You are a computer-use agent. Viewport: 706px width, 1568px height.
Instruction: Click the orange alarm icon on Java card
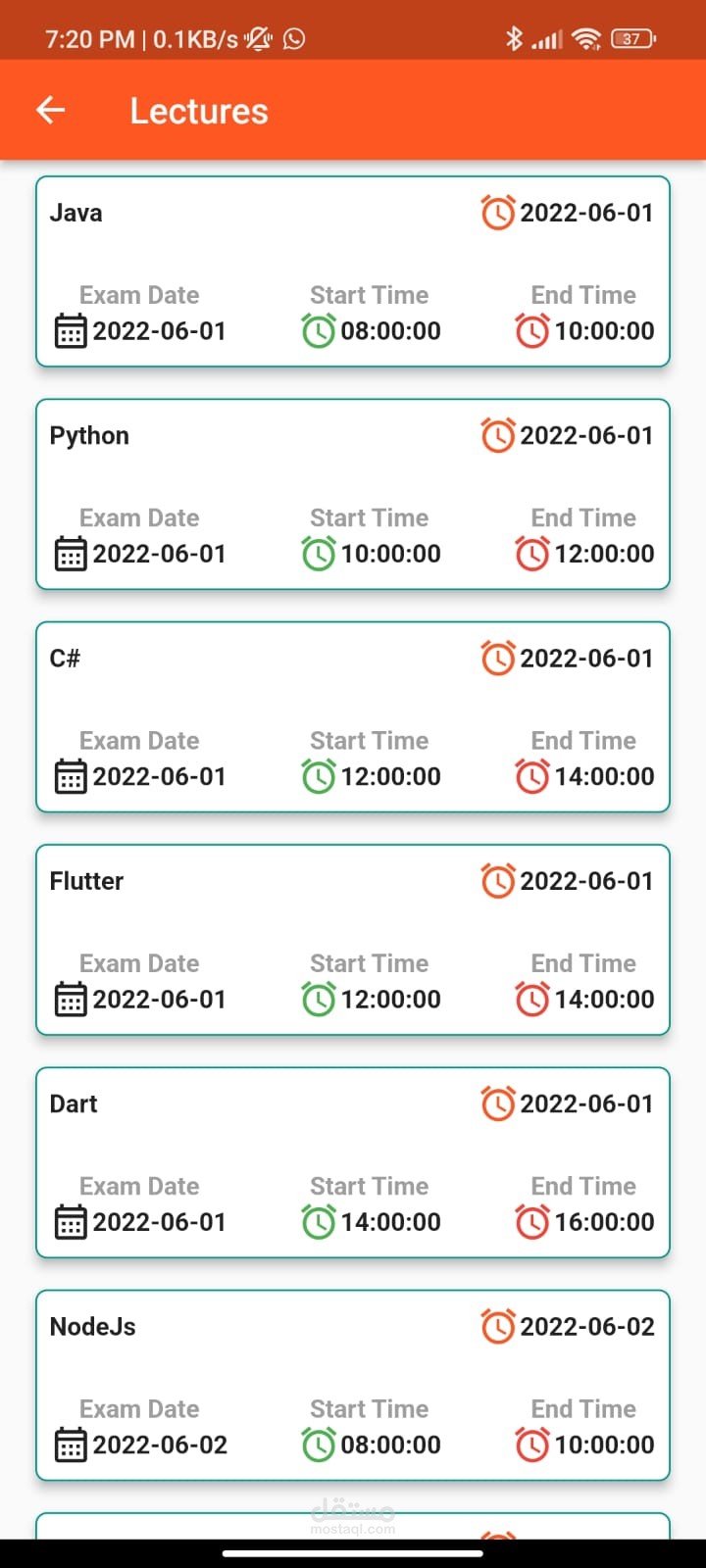[498, 213]
